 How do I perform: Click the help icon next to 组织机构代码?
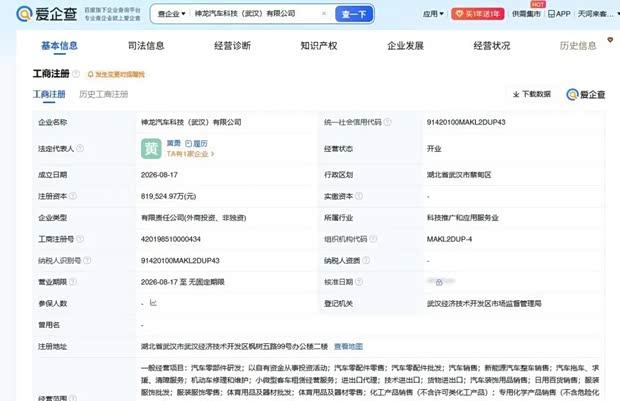click(373, 239)
